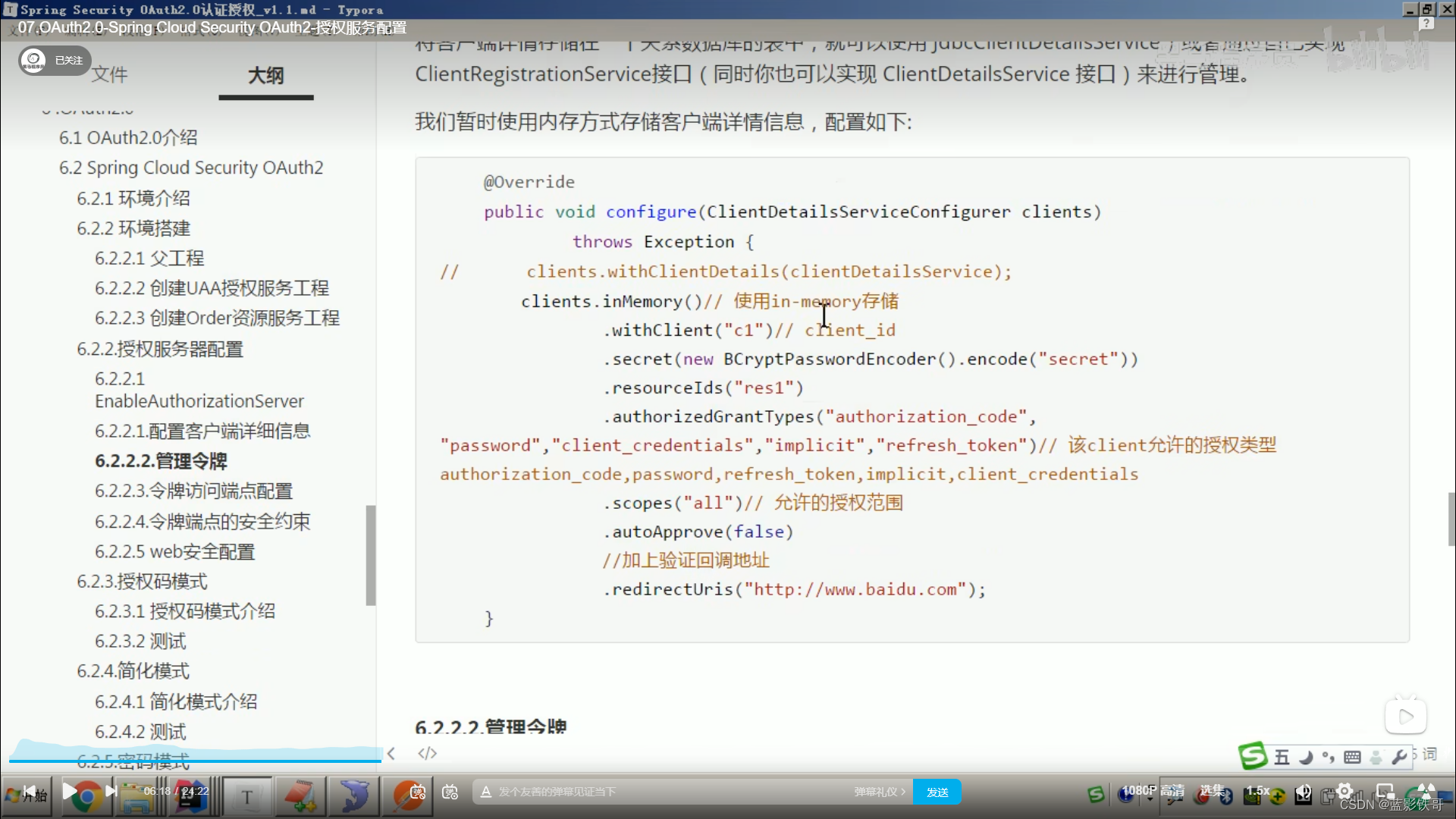Click the document vertical scrollbar thumb

(1451, 519)
